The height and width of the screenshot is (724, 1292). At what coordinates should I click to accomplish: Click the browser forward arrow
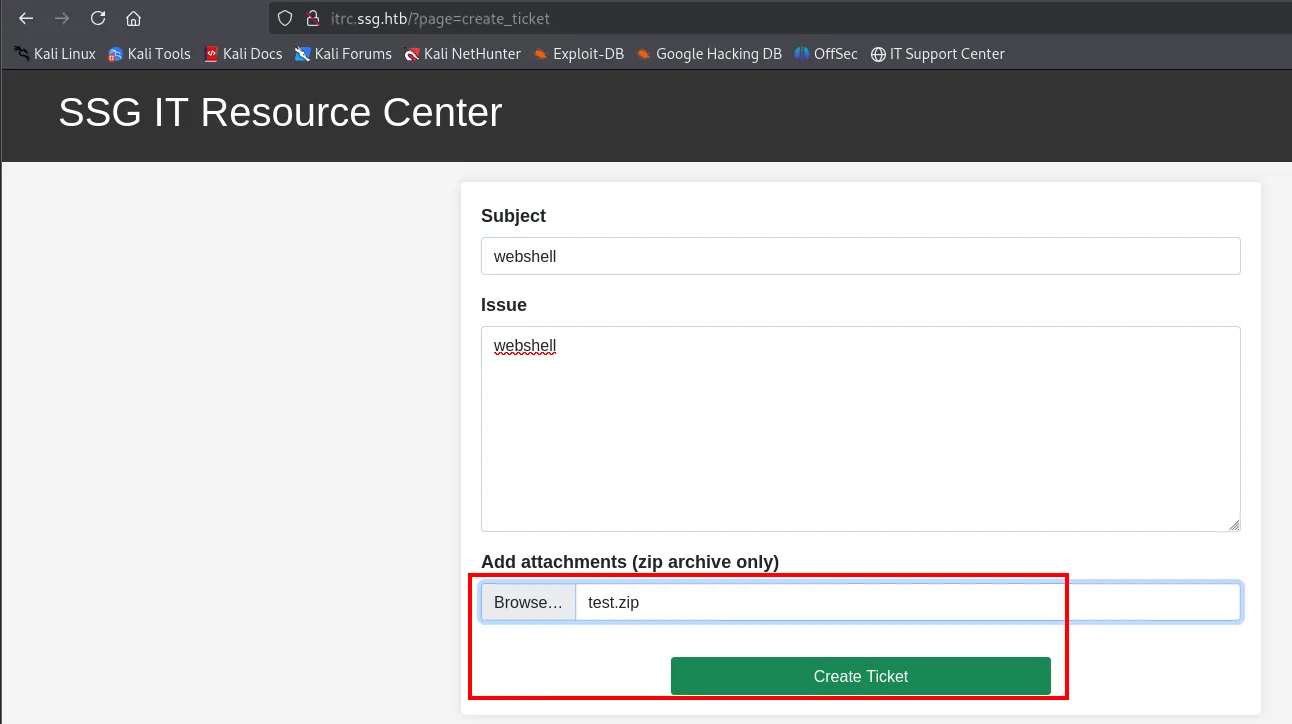(62, 18)
